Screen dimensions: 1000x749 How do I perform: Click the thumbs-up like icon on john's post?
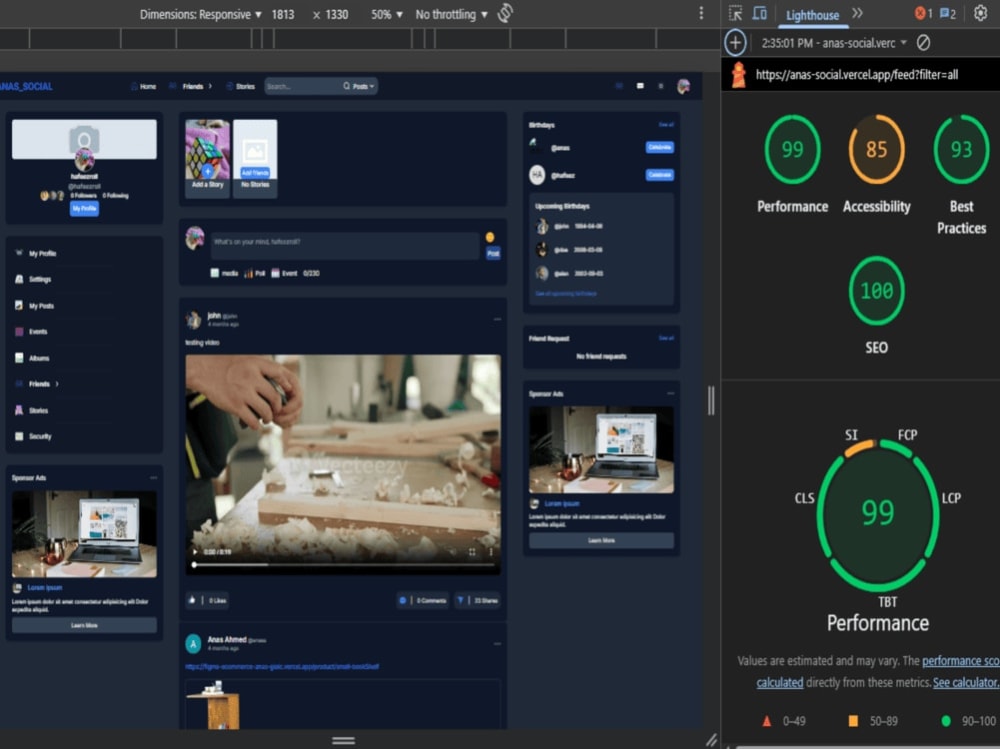coord(192,600)
